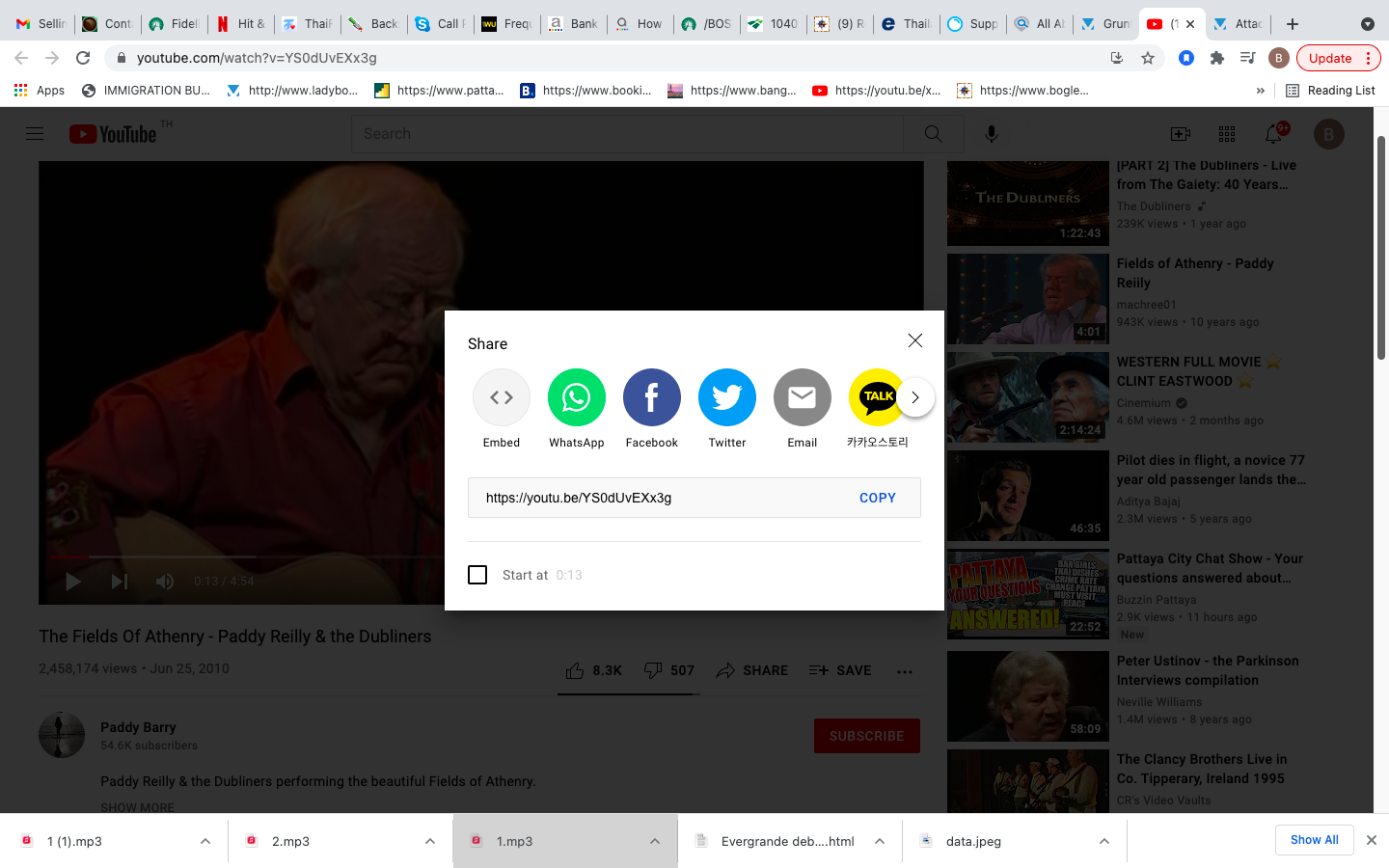Show more share options arrow
Image resolution: width=1389 pixels, height=868 pixels.
tap(915, 397)
